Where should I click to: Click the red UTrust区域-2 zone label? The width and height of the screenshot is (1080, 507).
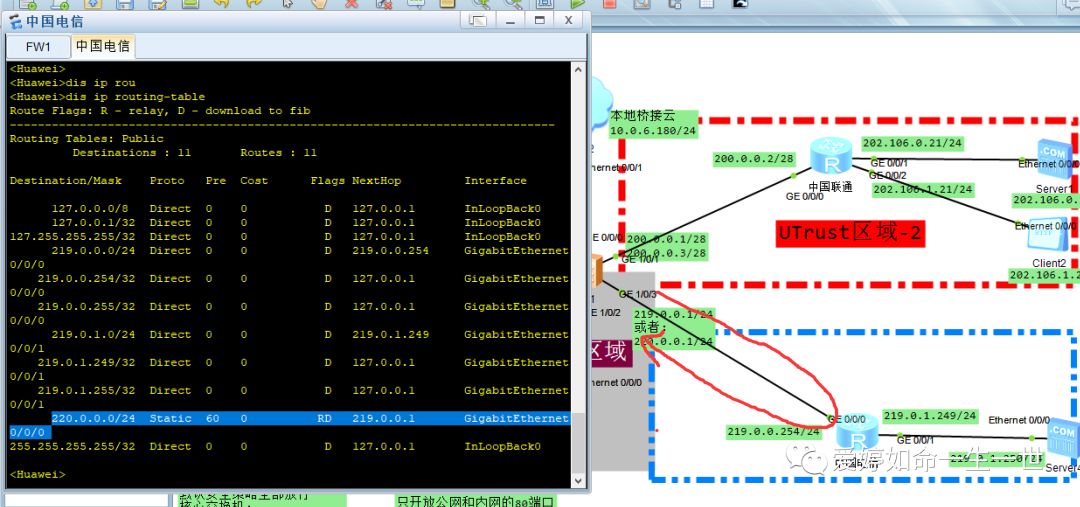pyautogui.click(x=850, y=234)
